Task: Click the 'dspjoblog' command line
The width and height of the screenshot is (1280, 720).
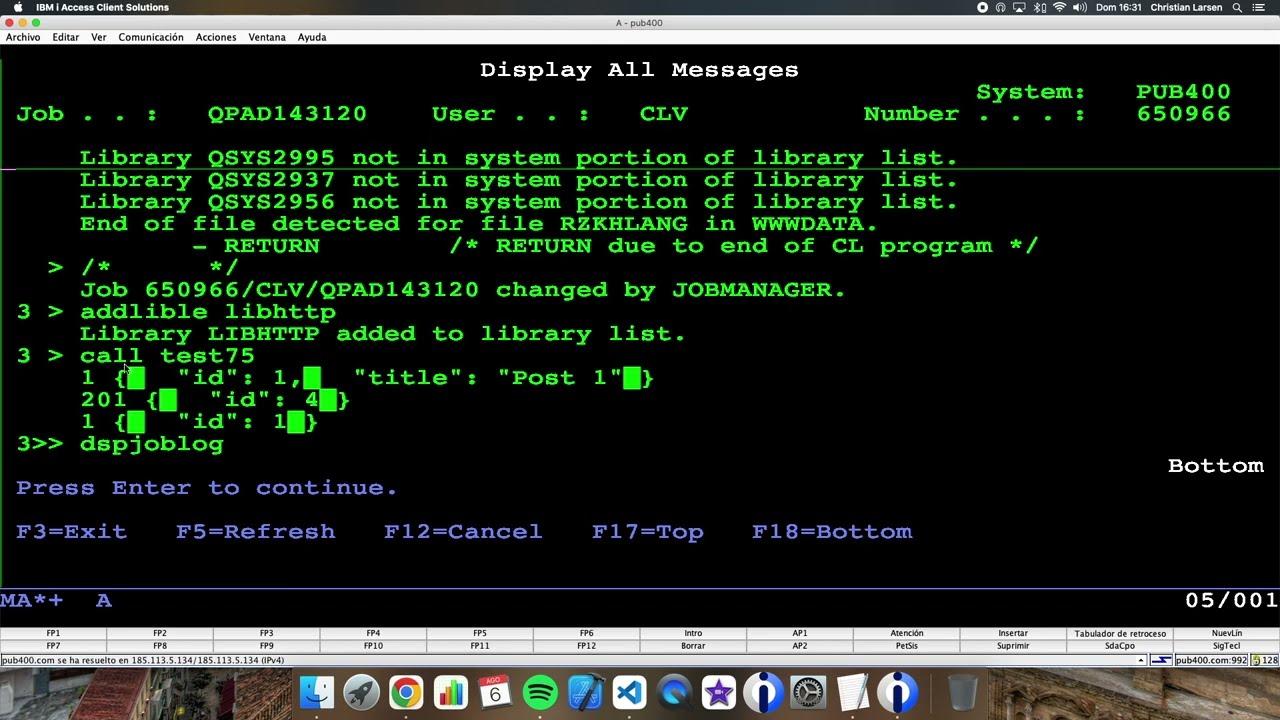Action: [x=152, y=444]
